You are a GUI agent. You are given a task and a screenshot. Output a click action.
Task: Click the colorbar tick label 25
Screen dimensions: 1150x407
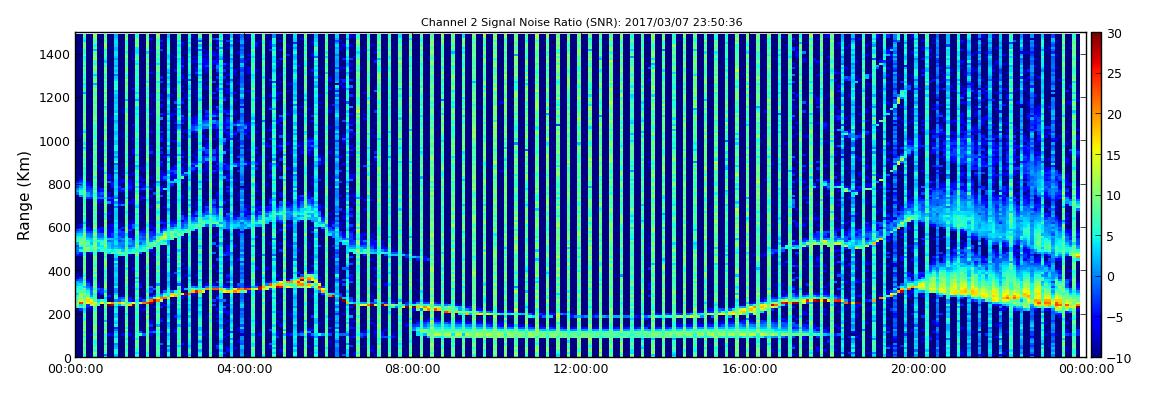(1115, 73)
